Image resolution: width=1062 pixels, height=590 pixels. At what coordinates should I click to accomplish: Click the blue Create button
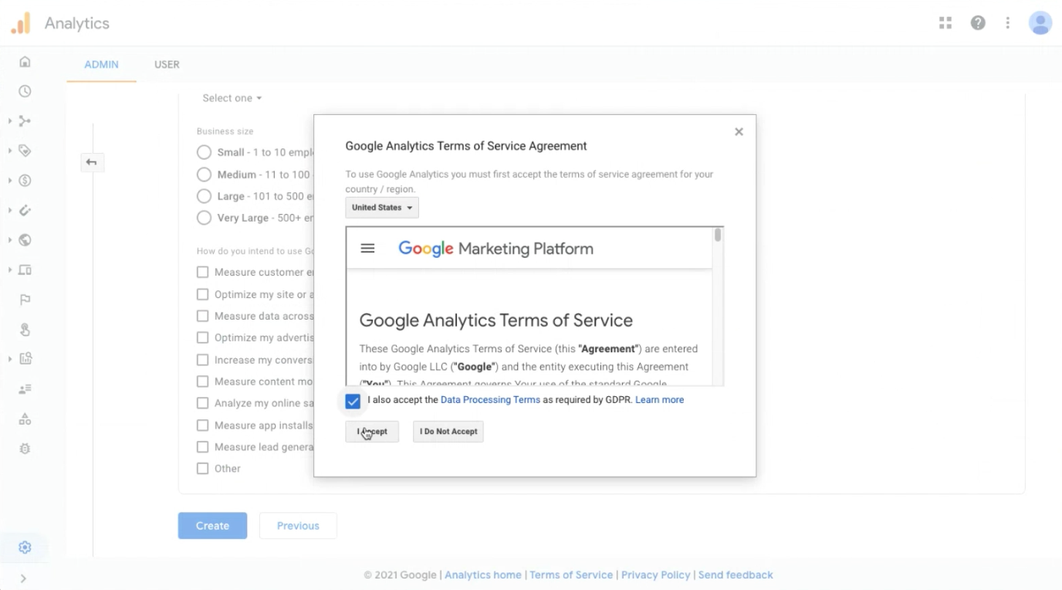213,526
